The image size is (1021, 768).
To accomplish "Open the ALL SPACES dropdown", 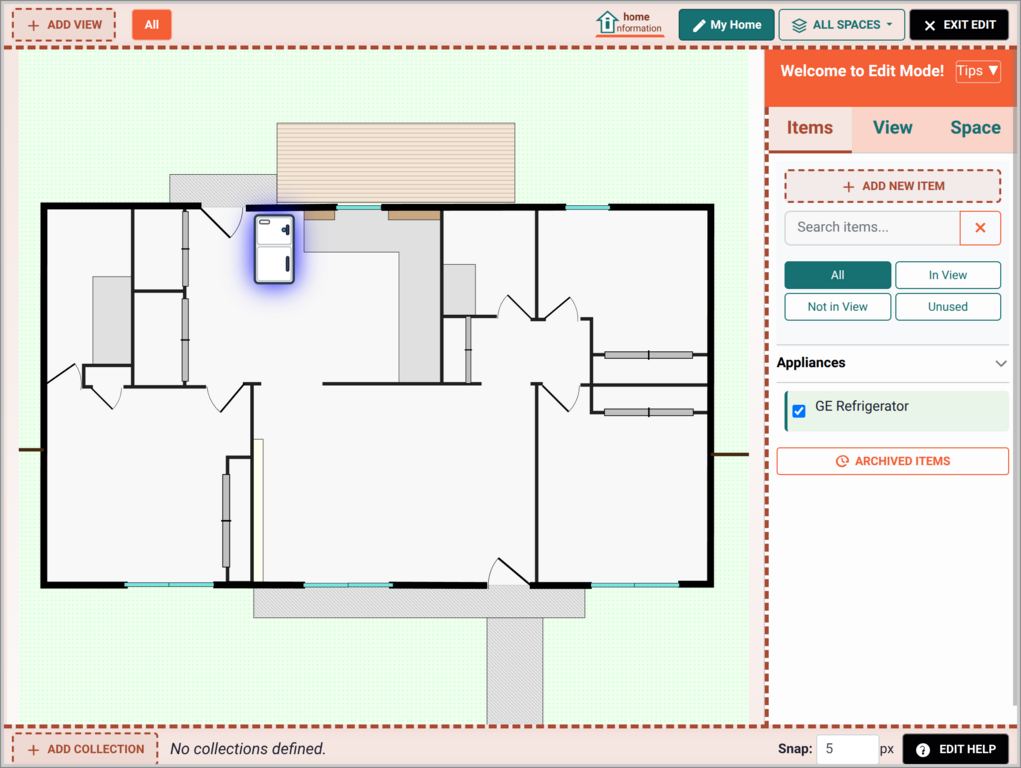I will point(841,25).
